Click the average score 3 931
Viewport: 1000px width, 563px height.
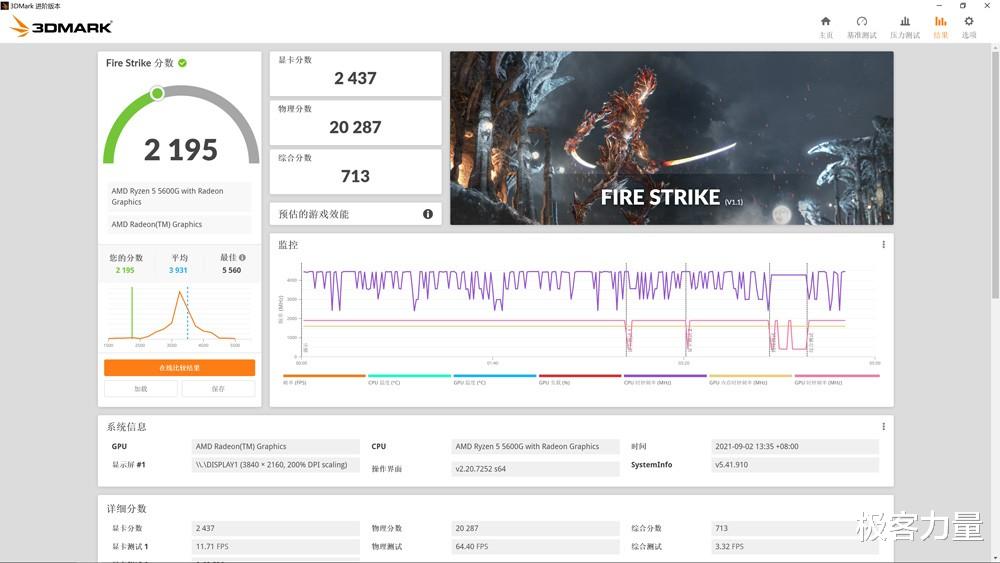(x=178, y=270)
